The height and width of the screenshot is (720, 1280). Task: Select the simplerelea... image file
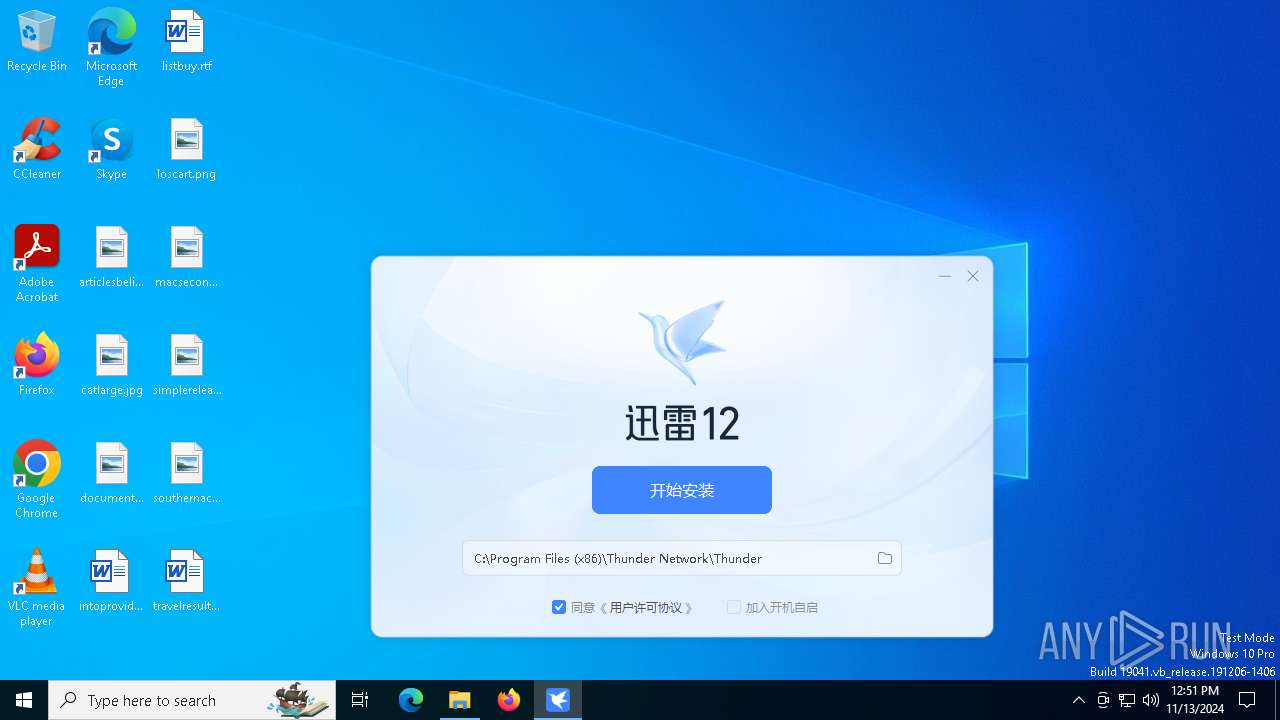186,365
